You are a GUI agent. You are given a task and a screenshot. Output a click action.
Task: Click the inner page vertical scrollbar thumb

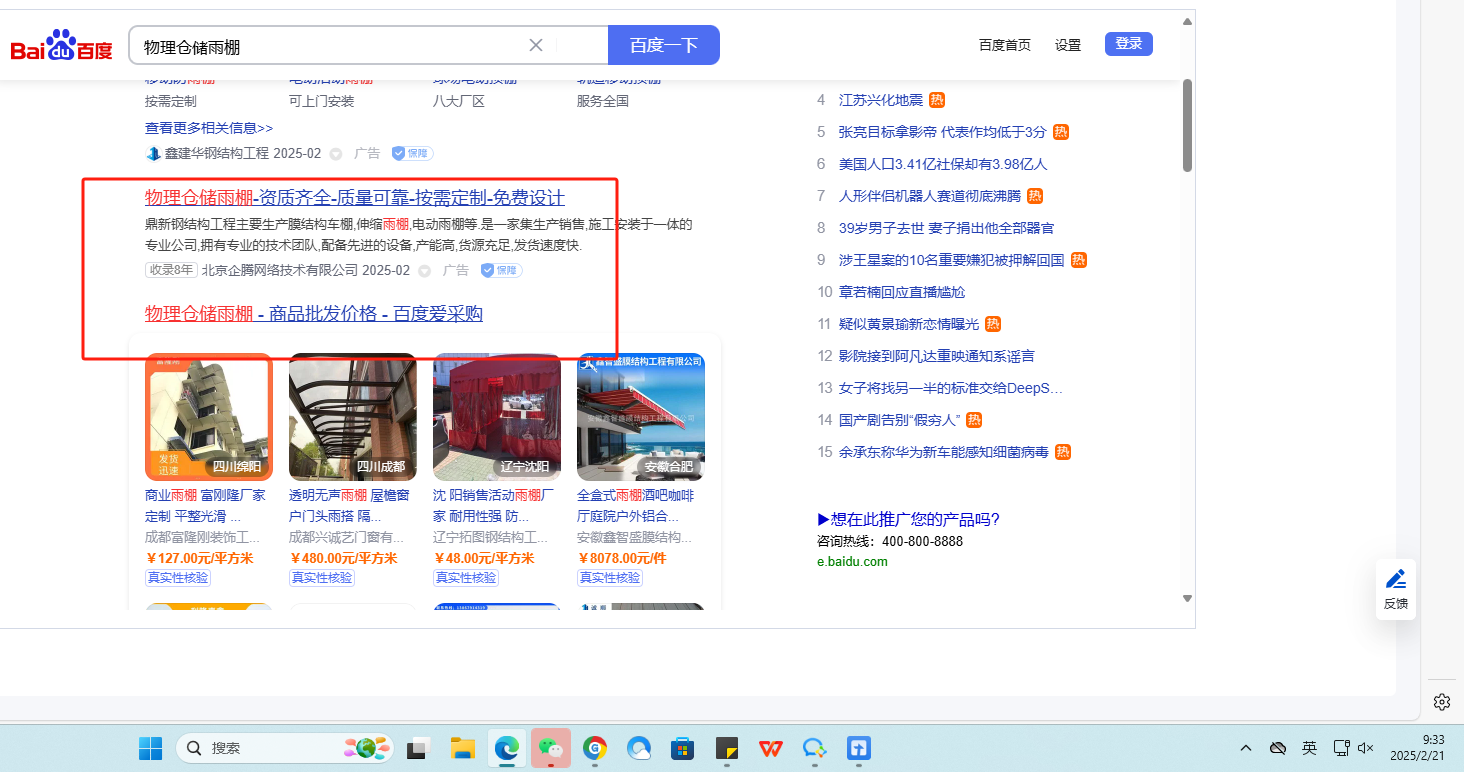click(x=1187, y=125)
